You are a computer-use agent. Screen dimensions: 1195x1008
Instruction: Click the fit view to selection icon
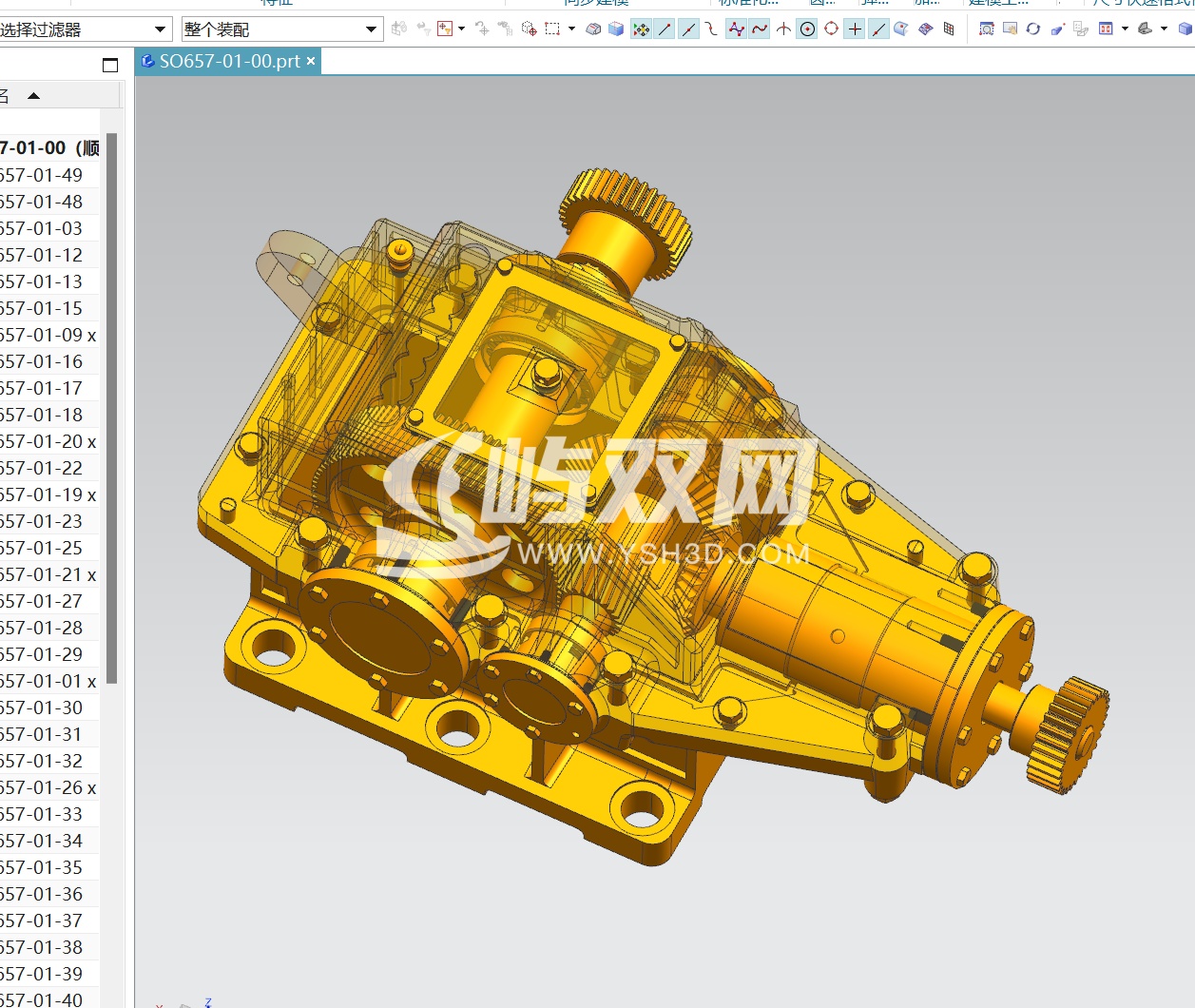[x=987, y=29]
